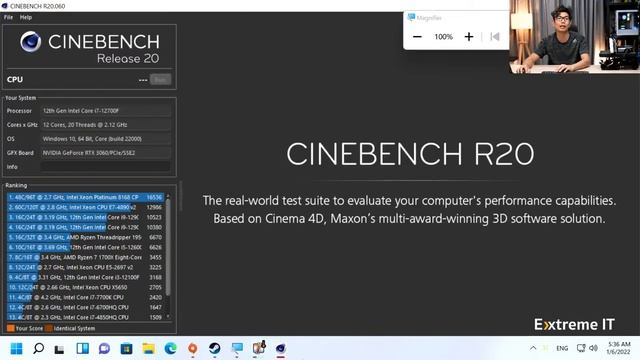Select ranking row 2 Intel Xeon CPU E7-4890 v2
640x360 pixels.
[85, 207]
